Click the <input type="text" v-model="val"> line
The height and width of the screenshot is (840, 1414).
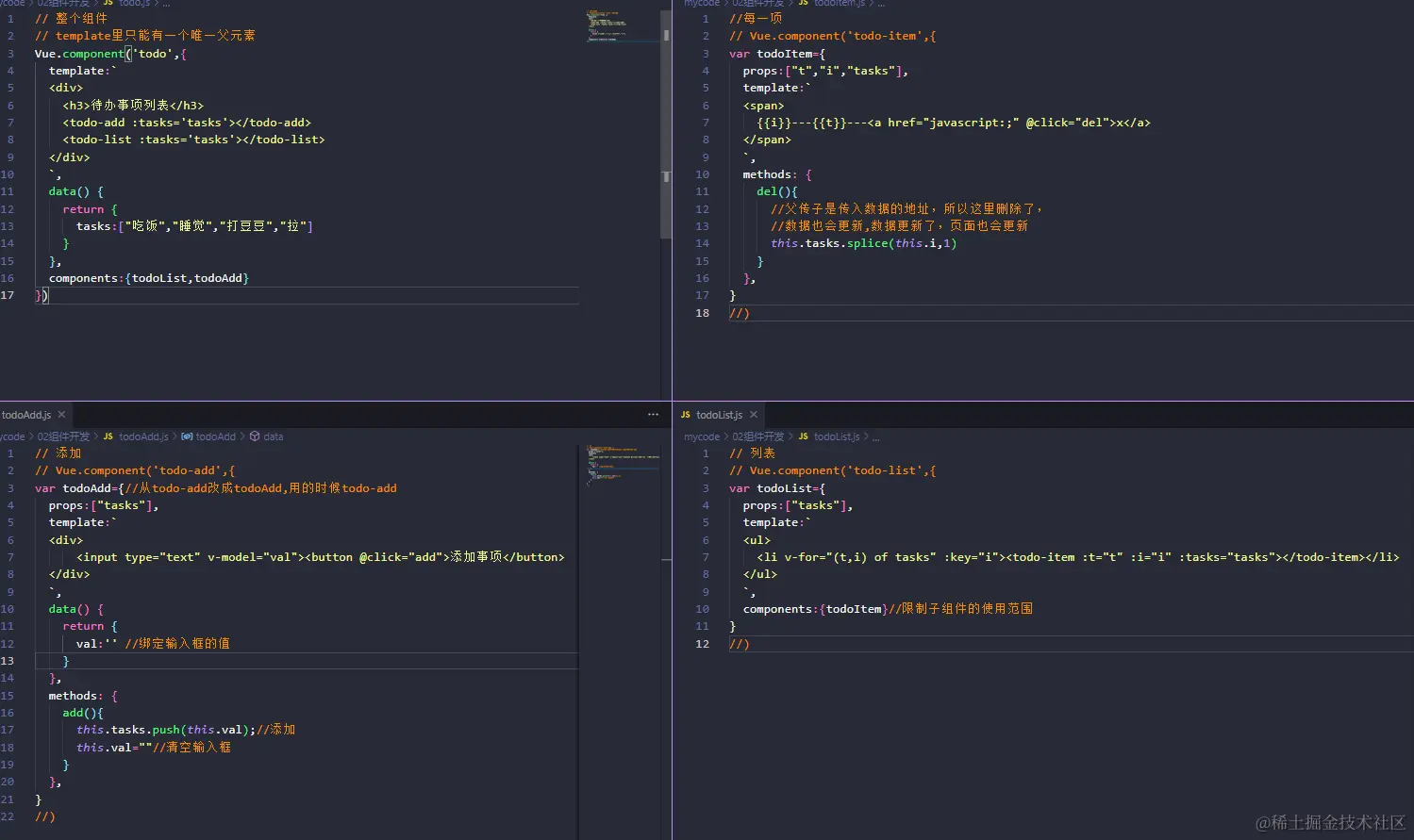click(321, 557)
